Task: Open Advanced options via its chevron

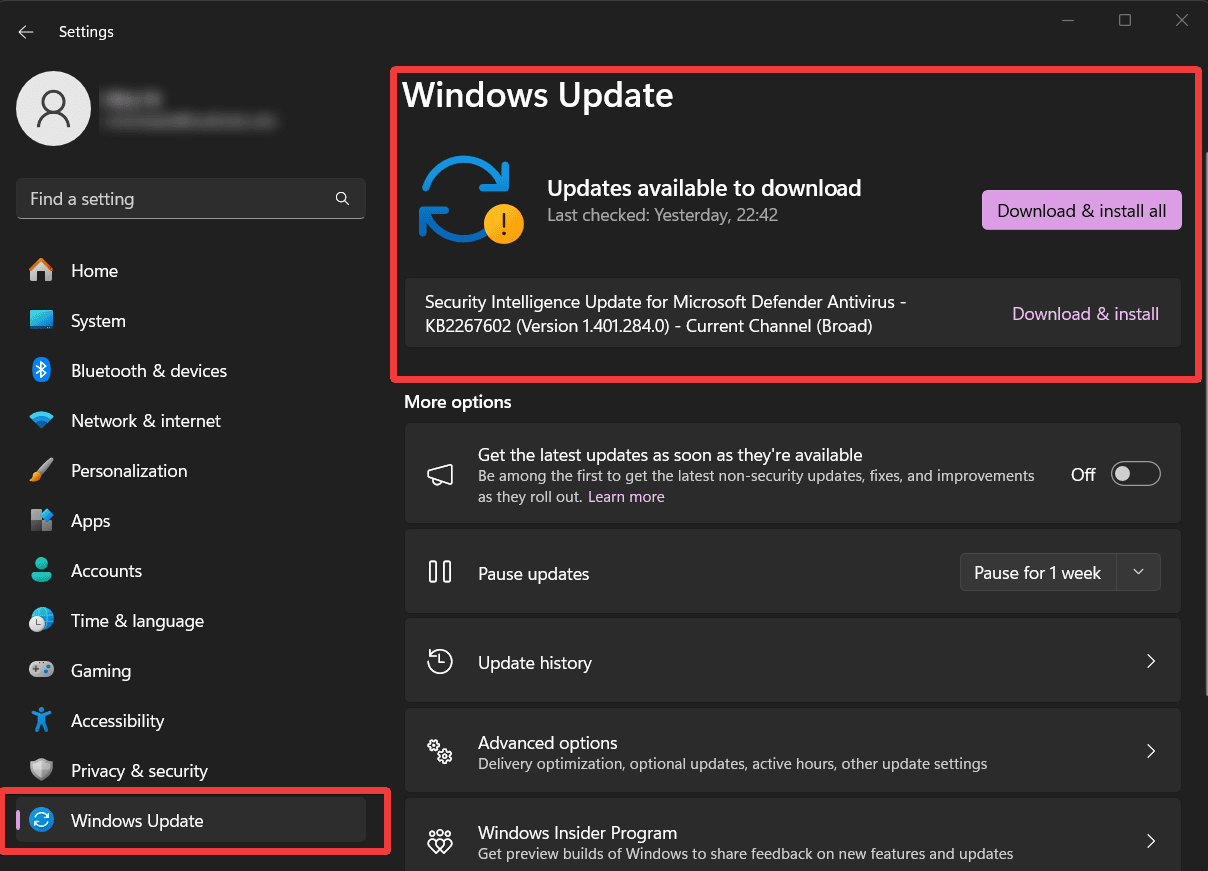Action: (1150, 750)
